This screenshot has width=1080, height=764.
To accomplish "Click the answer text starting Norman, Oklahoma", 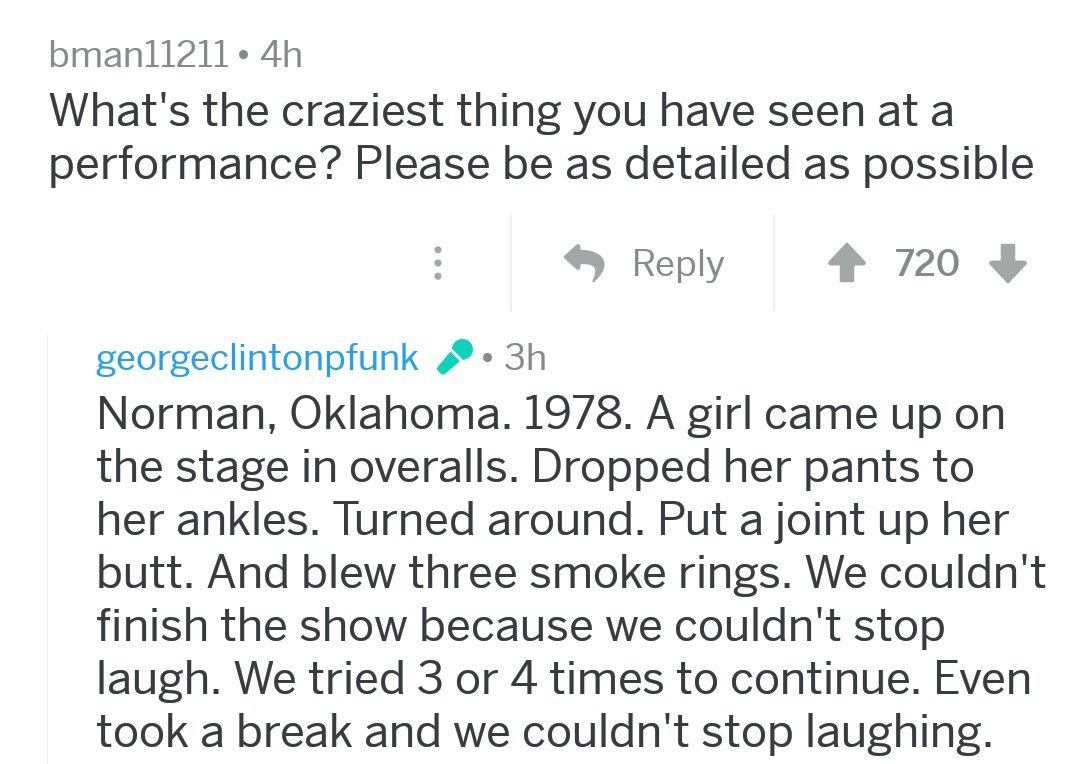I will 571,573.
